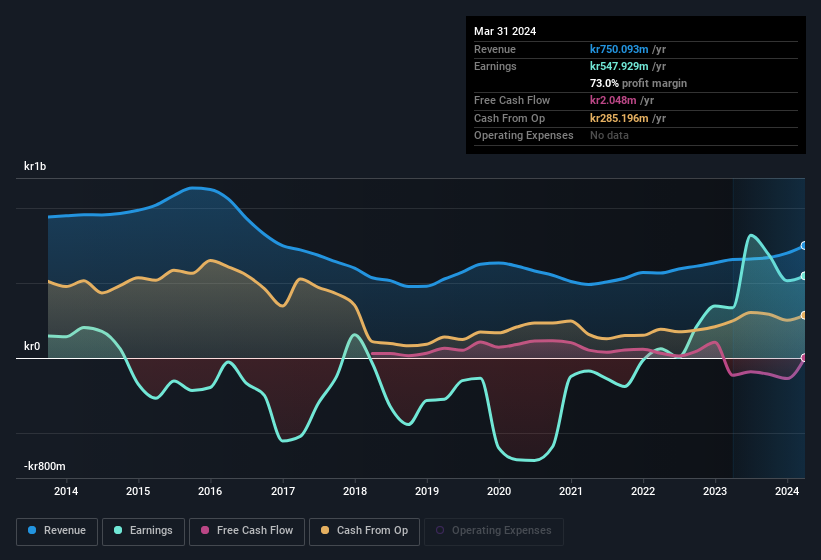Click the cash from op value kr285.196m
This screenshot has width=821, height=560.
619,118
